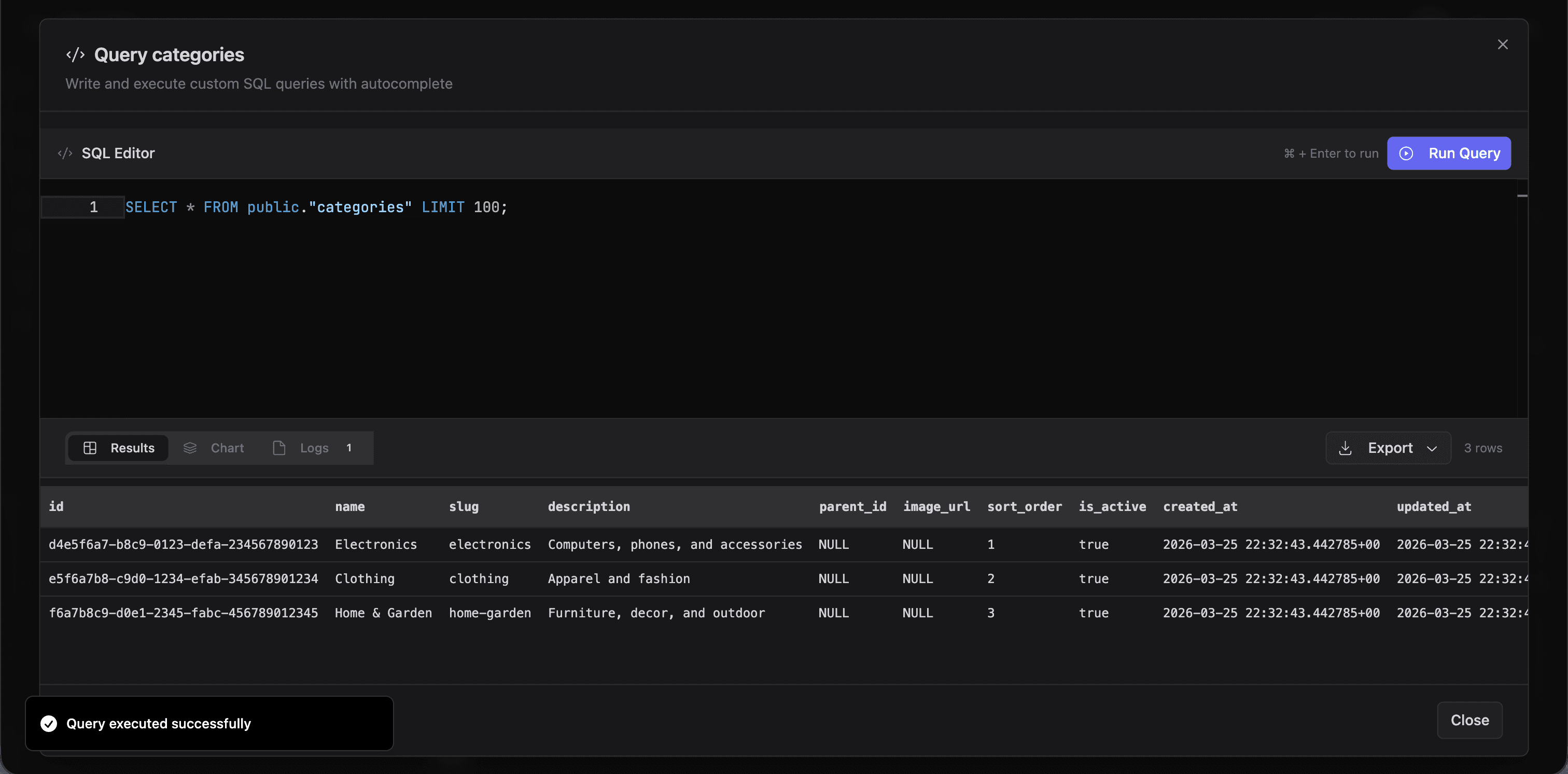The image size is (1568, 774).
Task: Click the checkmark icon in the success toast
Action: click(49, 724)
